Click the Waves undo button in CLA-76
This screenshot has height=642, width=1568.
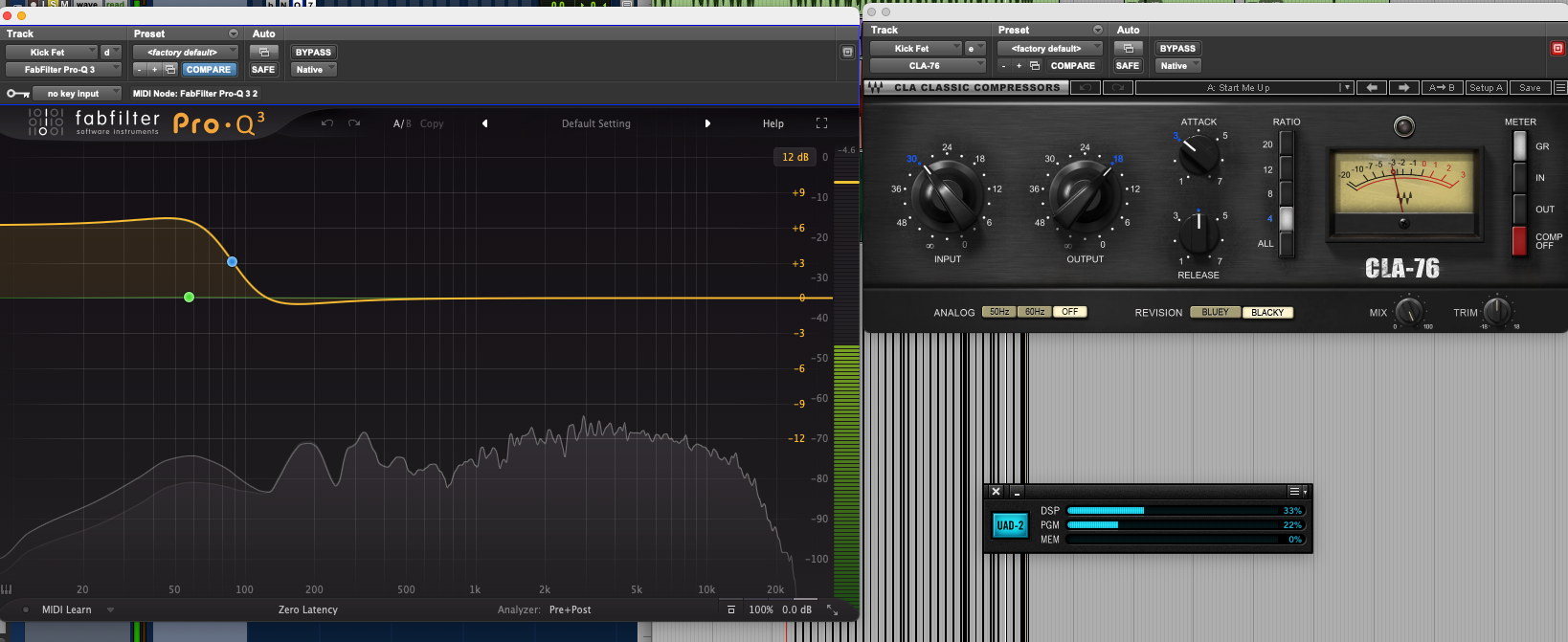[x=1085, y=87]
